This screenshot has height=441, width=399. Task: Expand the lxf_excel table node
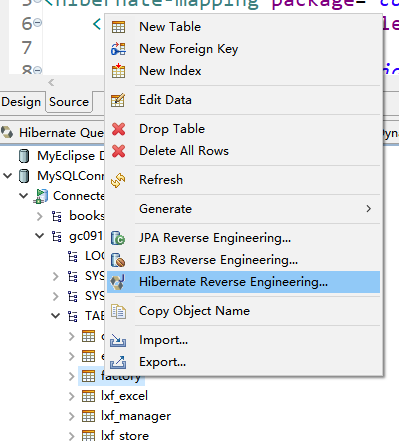[72, 396]
